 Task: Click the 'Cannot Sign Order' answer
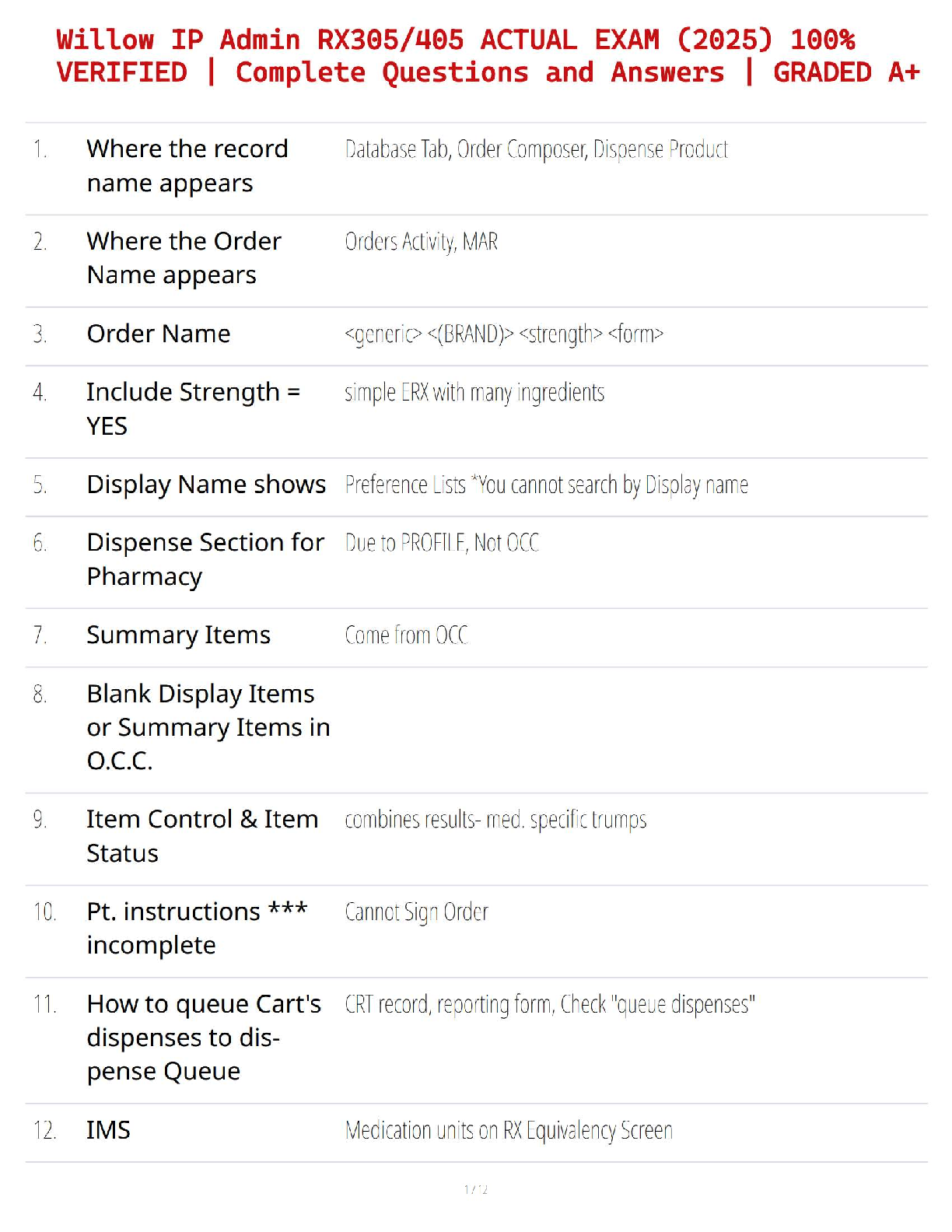click(416, 912)
